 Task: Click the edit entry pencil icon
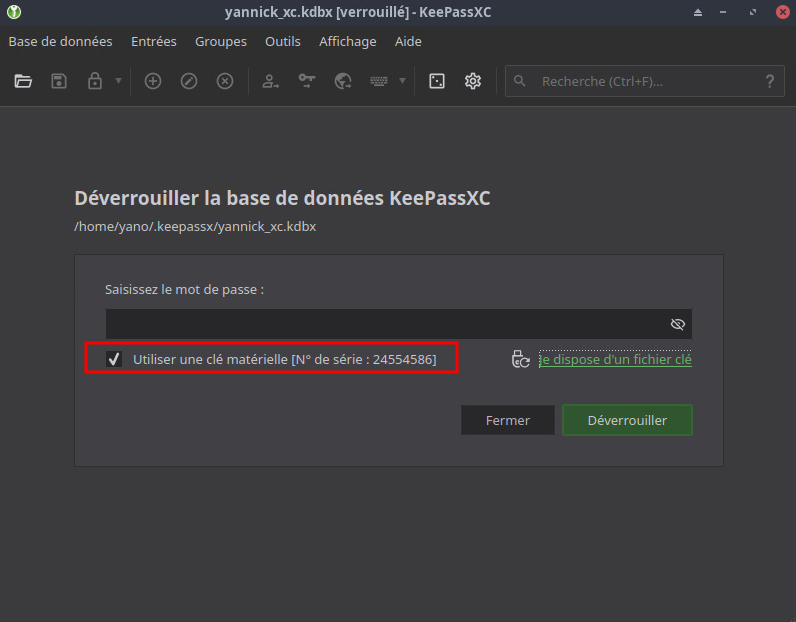(189, 81)
